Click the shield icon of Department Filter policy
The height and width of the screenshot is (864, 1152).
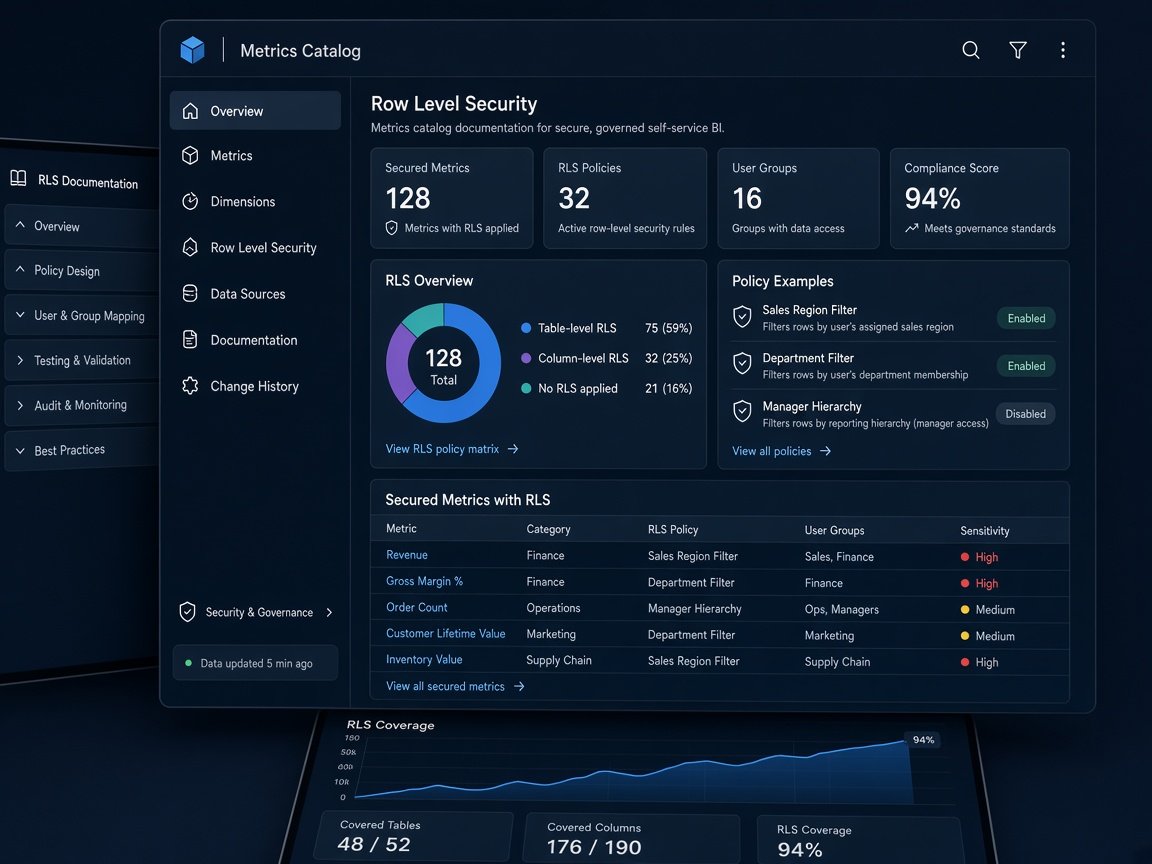(742, 364)
